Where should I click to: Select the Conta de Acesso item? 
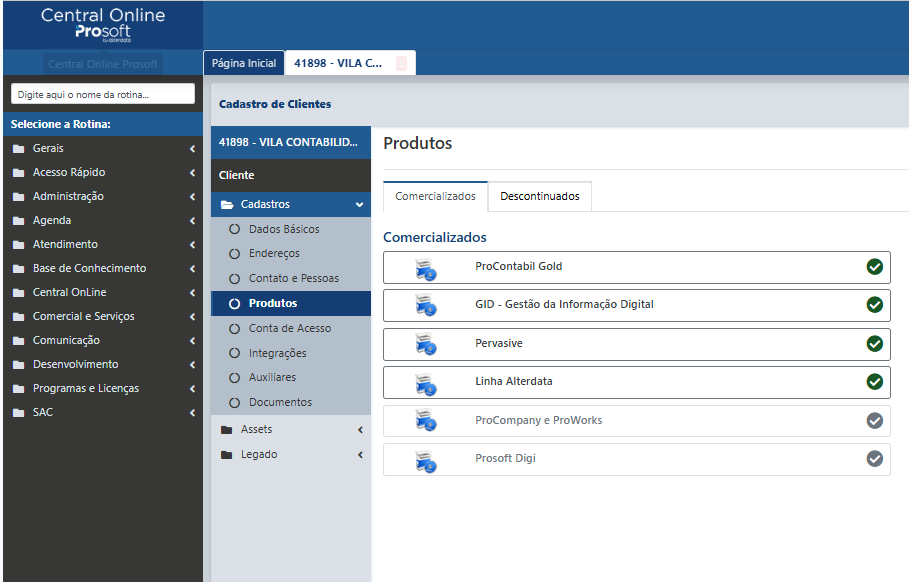pos(289,328)
